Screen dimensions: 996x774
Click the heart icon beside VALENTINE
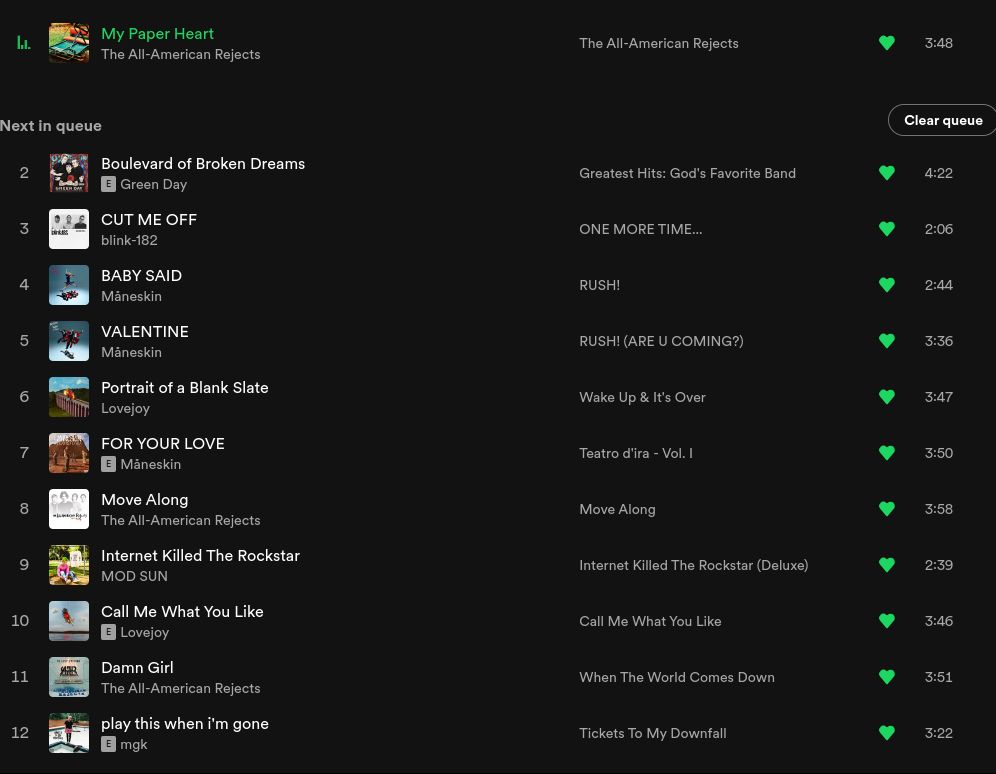[887, 341]
